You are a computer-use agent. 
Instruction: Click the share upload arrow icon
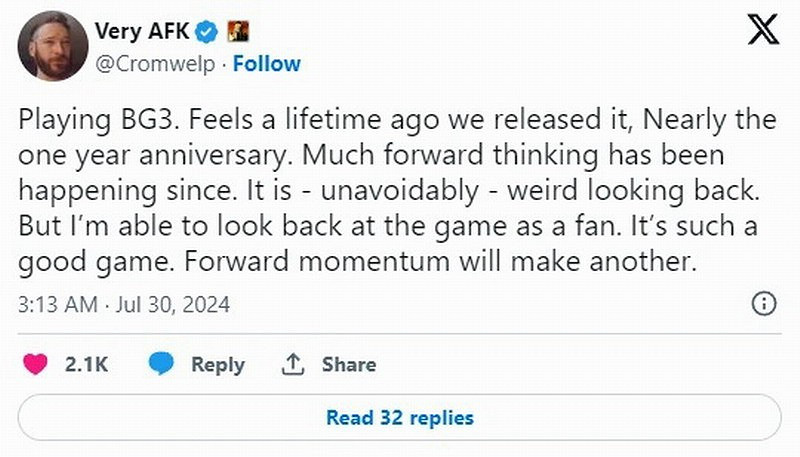[293, 364]
